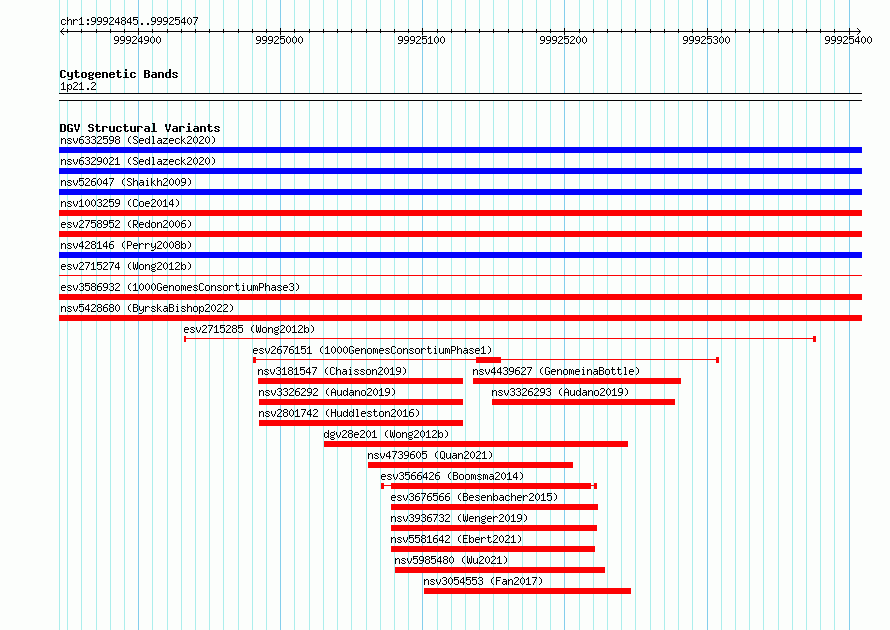Select nsv4739605 (Quan2021) label
The width and height of the screenshot is (890, 630).
tap(430, 455)
